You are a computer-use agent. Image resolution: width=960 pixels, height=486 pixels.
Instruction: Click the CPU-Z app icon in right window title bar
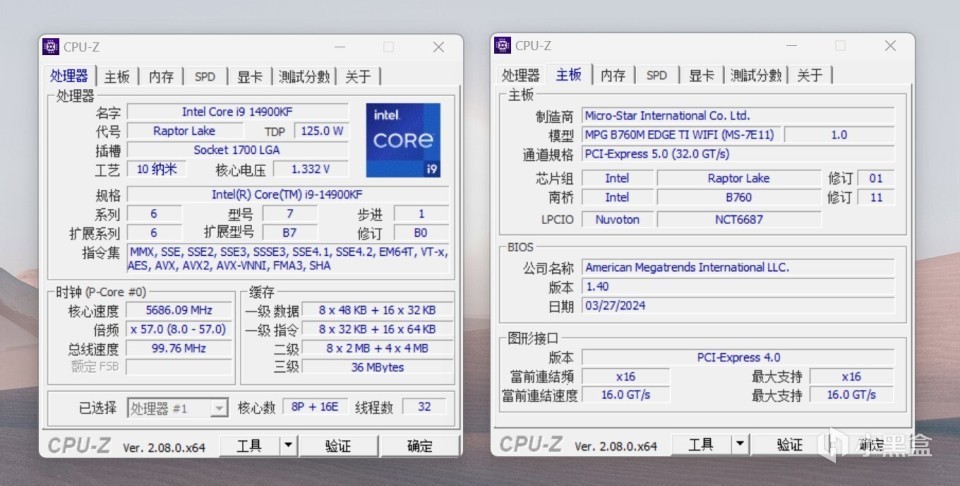pyautogui.click(x=503, y=45)
